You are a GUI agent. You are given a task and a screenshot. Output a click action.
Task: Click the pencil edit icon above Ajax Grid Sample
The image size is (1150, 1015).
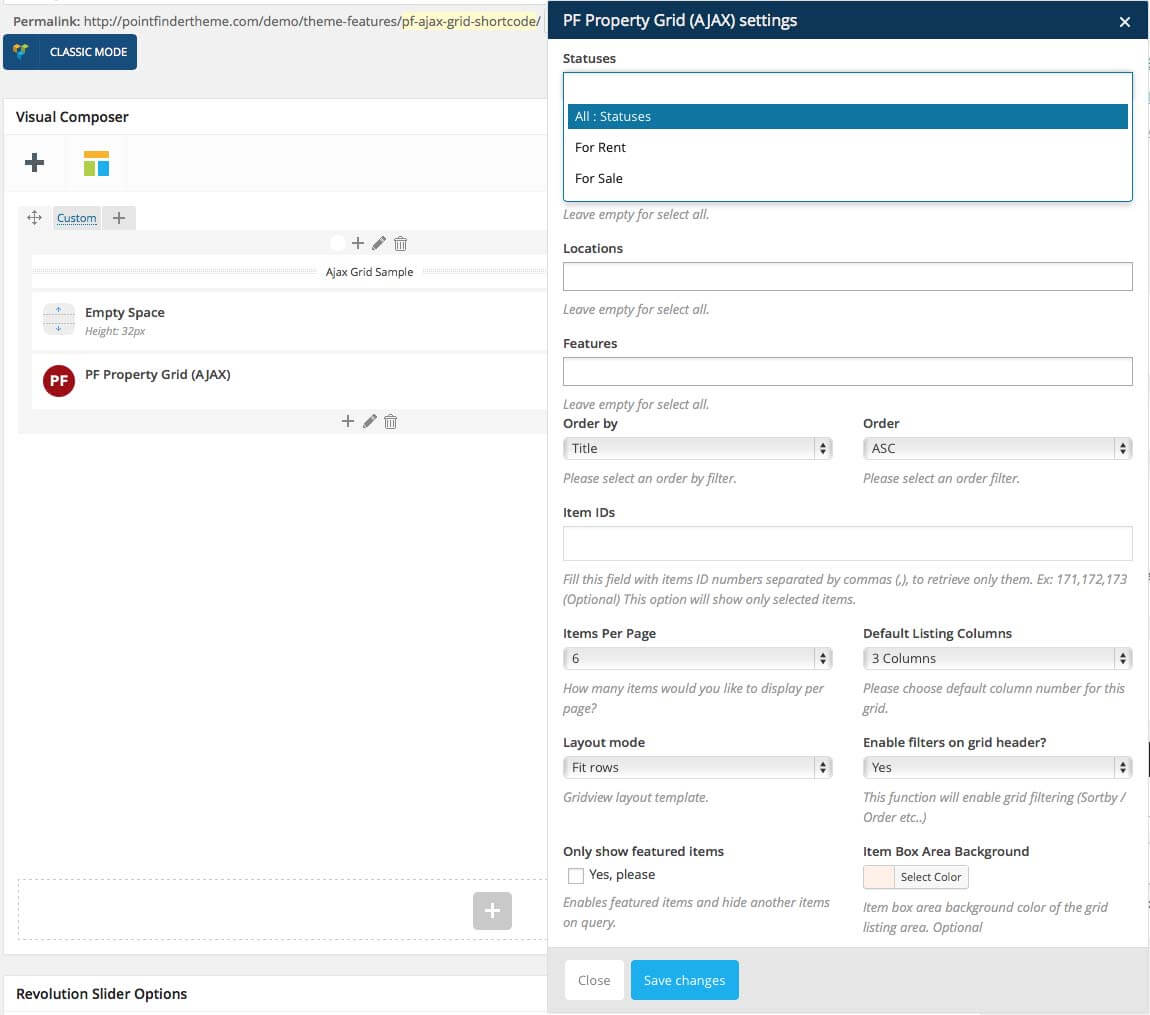click(x=379, y=243)
